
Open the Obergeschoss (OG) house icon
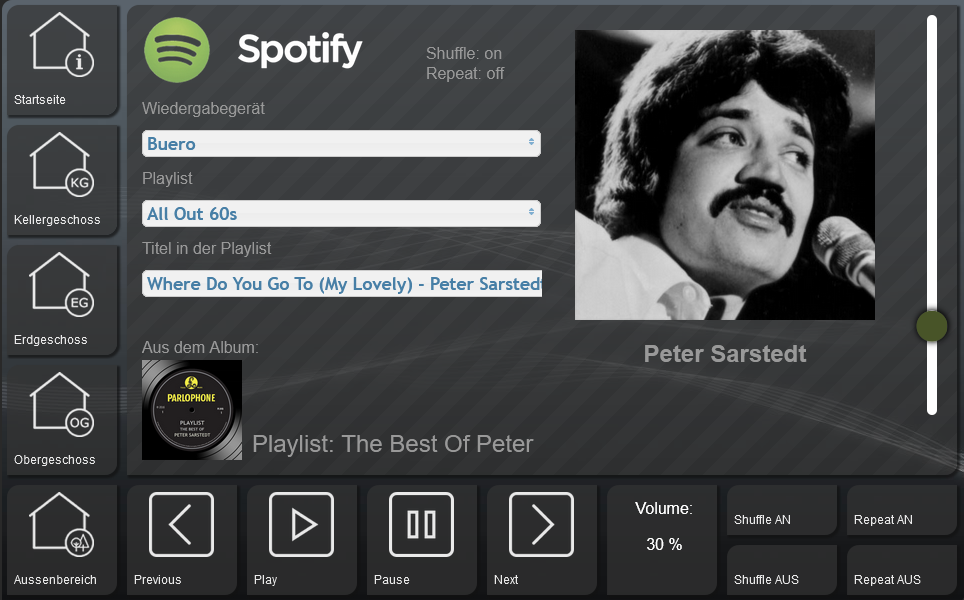[x=62, y=405]
